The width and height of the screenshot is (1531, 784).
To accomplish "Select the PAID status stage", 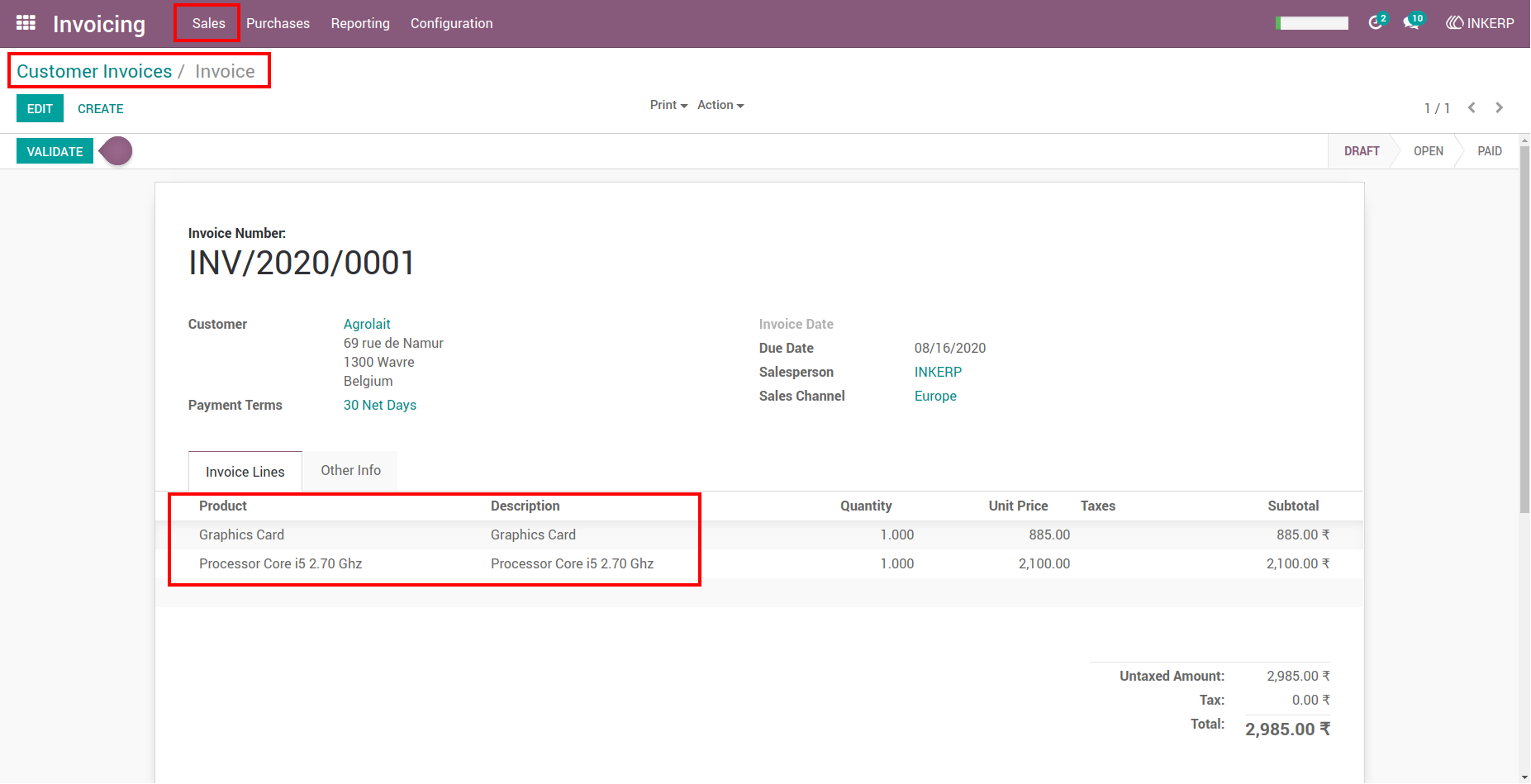I will point(1489,151).
